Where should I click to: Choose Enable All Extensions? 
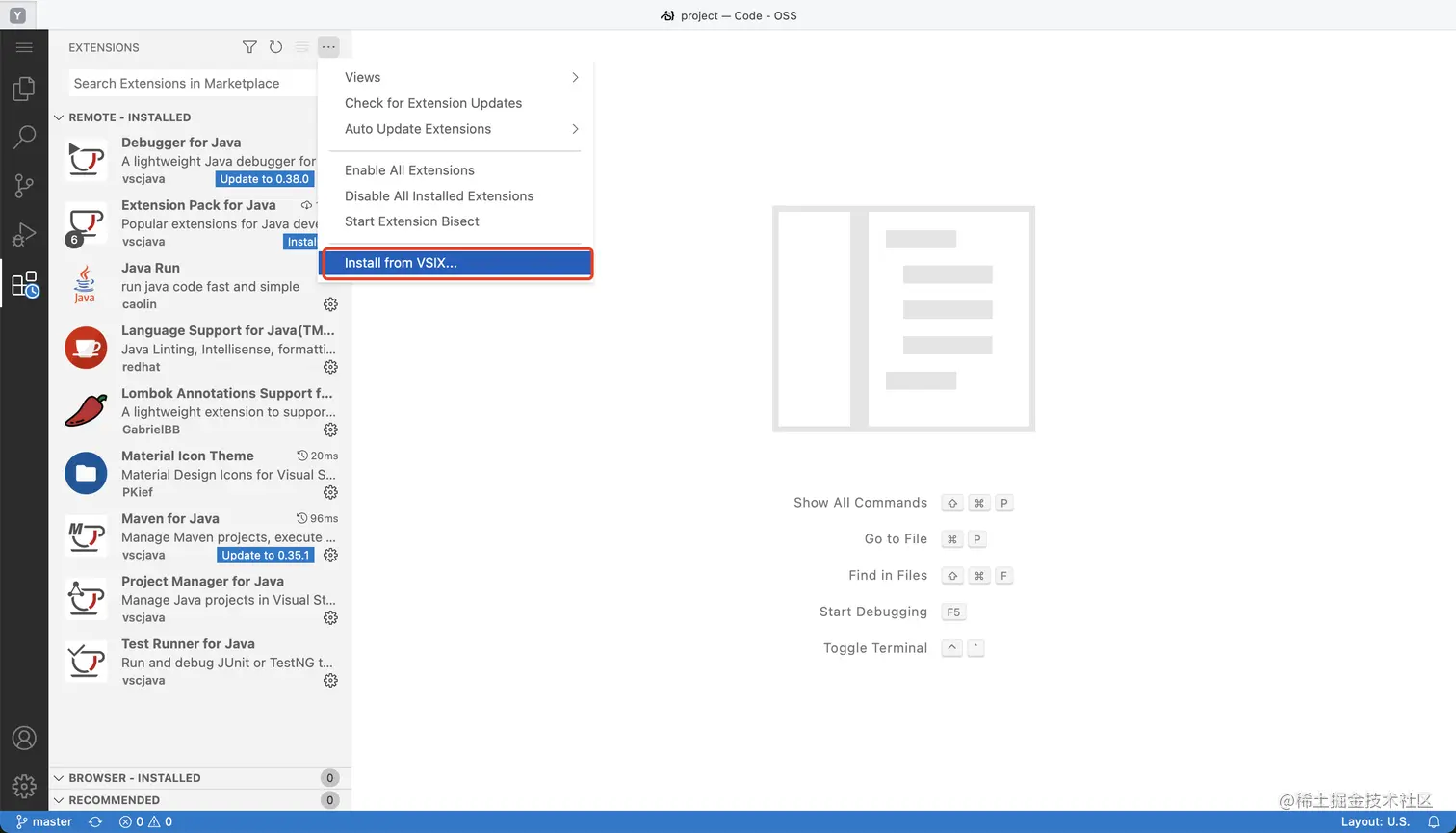(x=455, y=170)
